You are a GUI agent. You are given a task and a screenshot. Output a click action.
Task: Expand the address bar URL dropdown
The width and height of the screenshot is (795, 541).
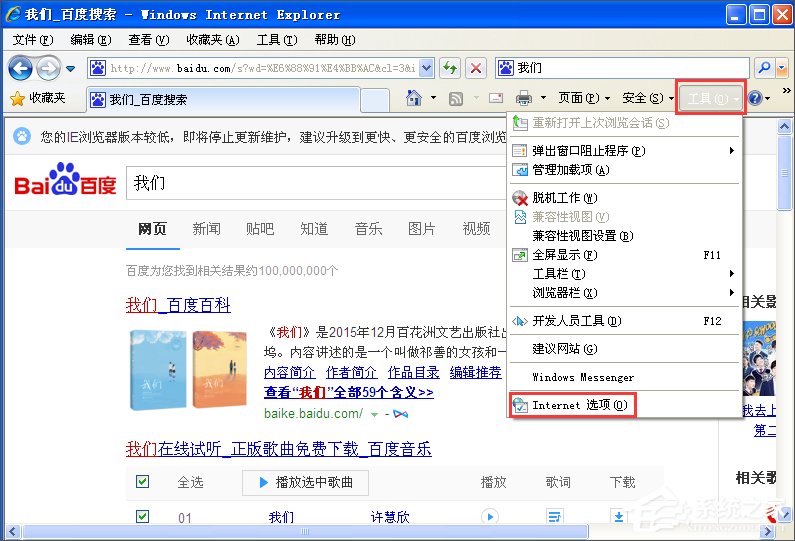[427, 68]
